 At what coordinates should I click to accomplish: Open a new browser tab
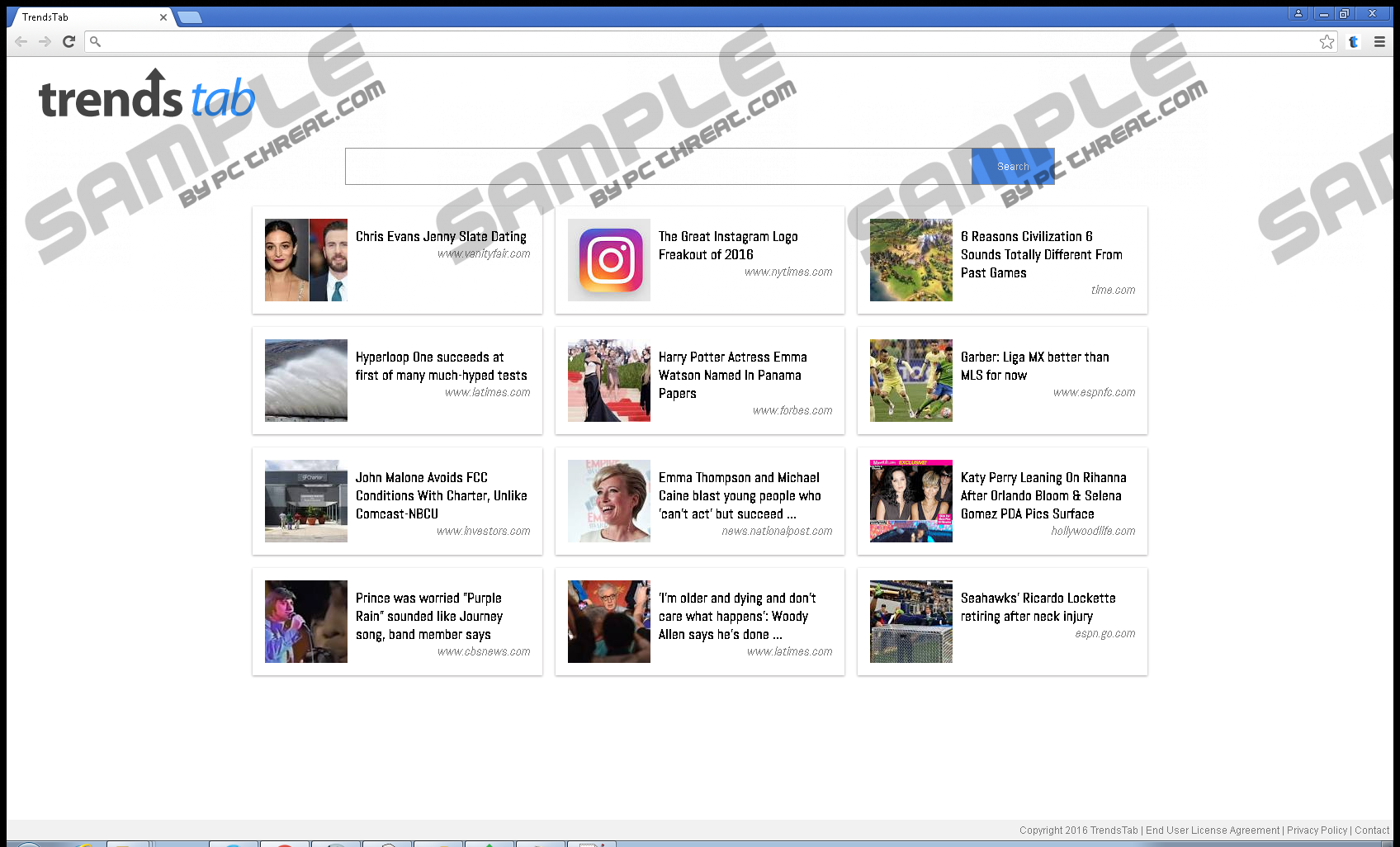[x=190, y=17]
